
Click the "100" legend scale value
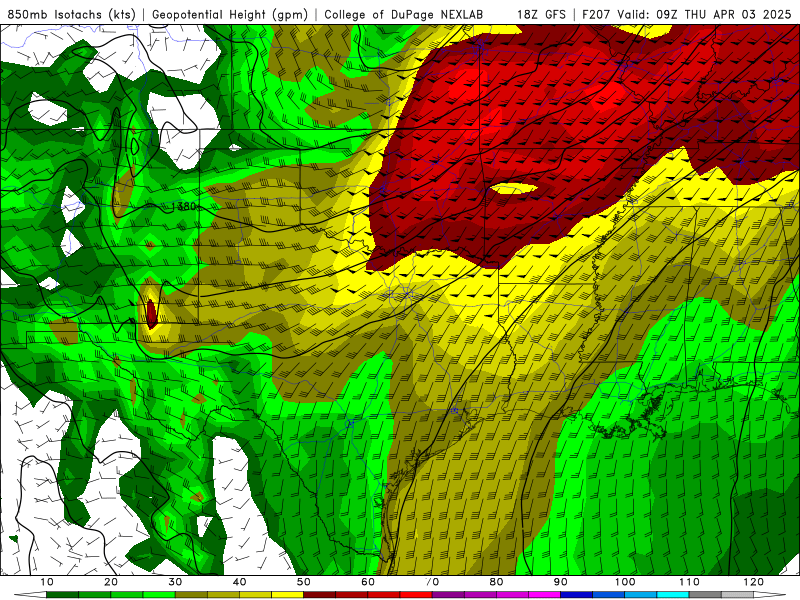coord(624,582)
